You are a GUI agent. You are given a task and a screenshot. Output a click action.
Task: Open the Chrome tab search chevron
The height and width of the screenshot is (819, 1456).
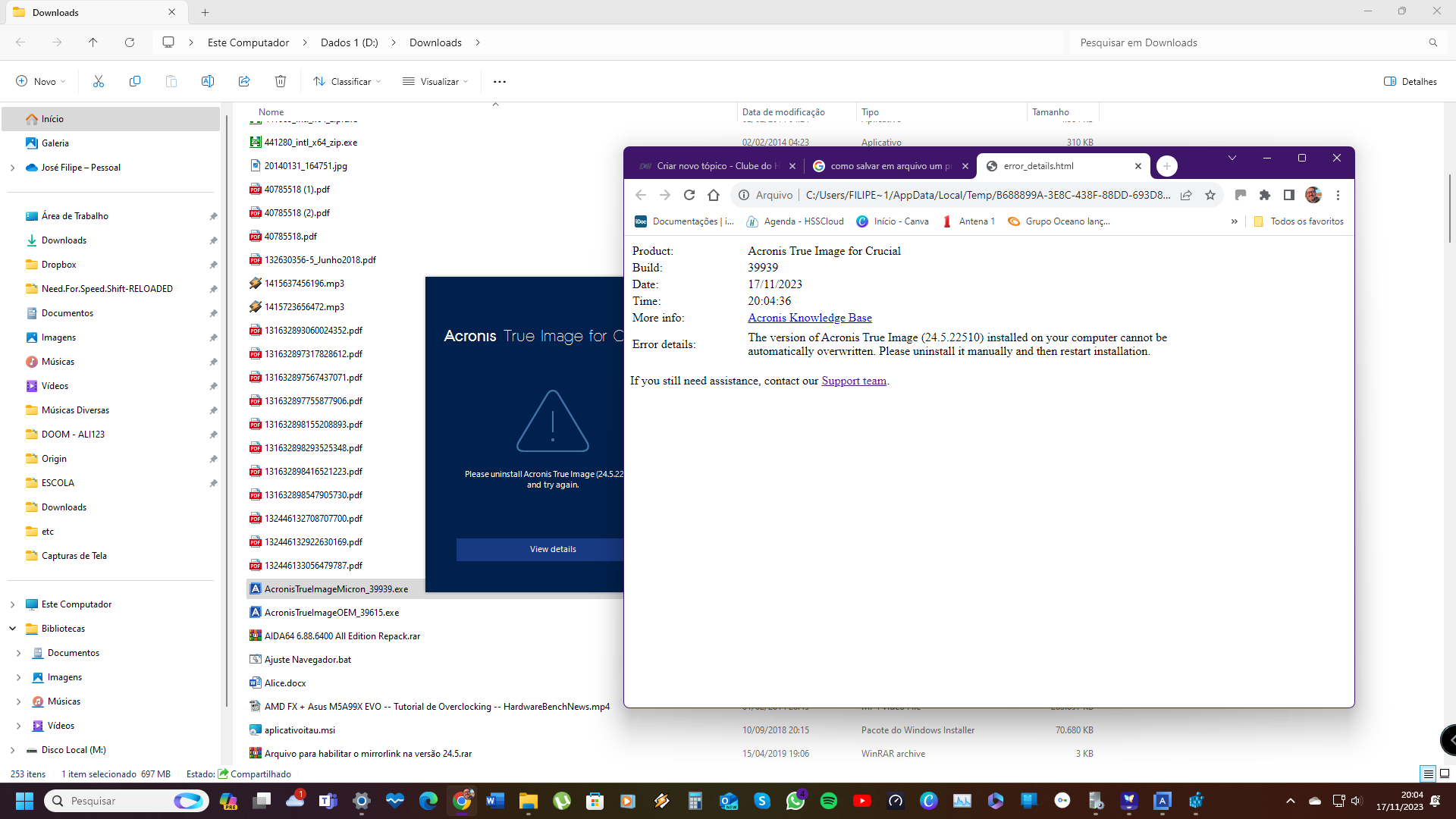1232,158
